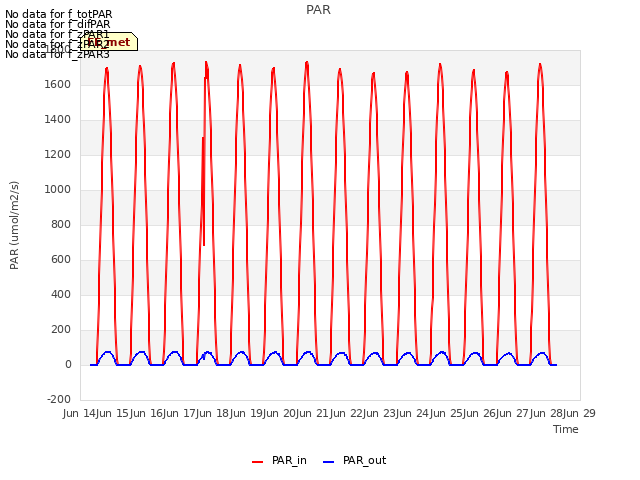Toggle PAR_out series in legend
Image resolution: width=640 pixels, height=480 pixels.
(354, 461)
